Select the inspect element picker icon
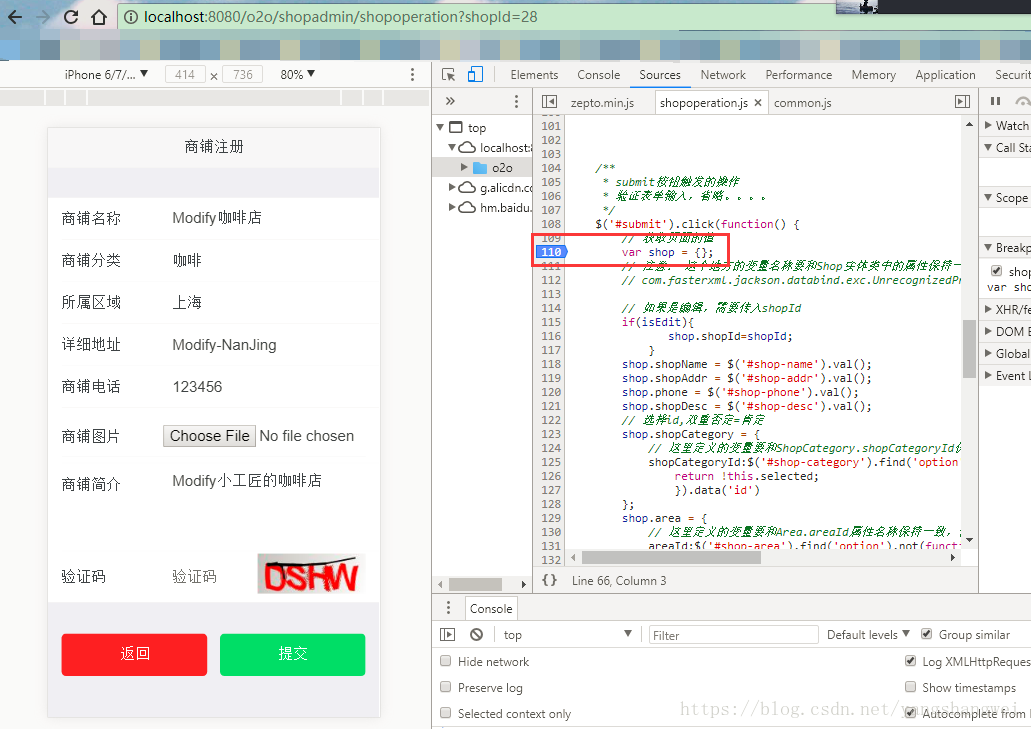 click(x=449, y=74)
